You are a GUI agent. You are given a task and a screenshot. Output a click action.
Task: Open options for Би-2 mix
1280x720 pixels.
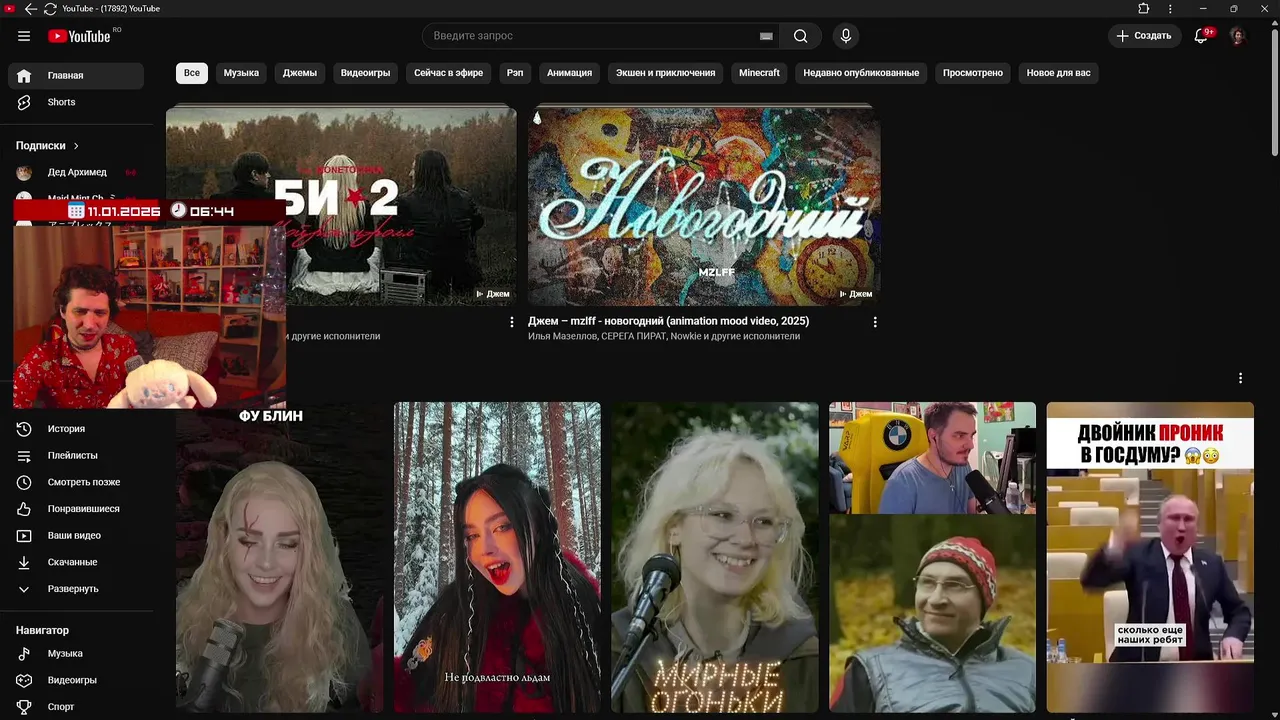coord(512,322)
